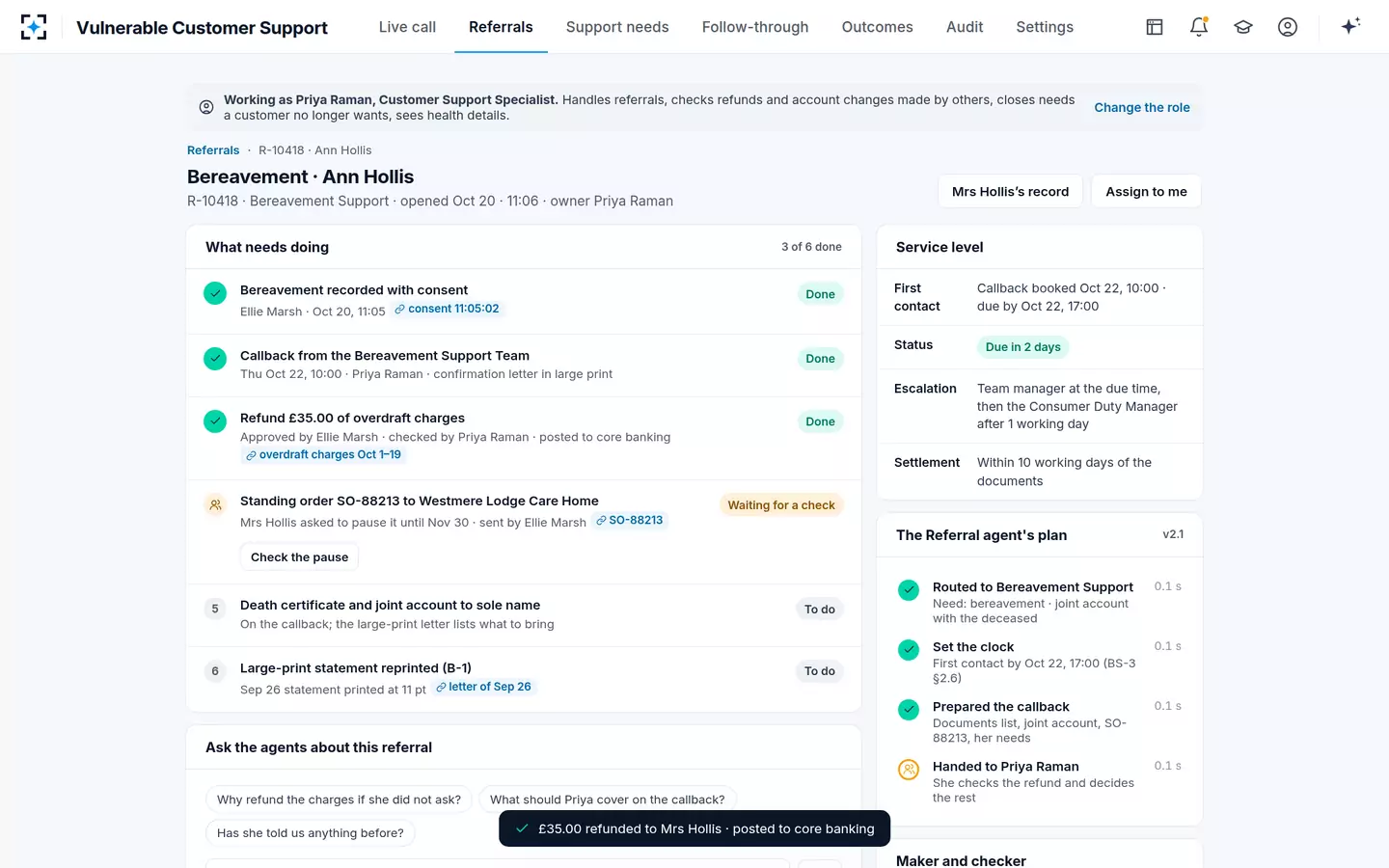Ask 'Why refund the charges' suggestion
1389x868 pixels.
pyautogui.click(x=339, y=800)
